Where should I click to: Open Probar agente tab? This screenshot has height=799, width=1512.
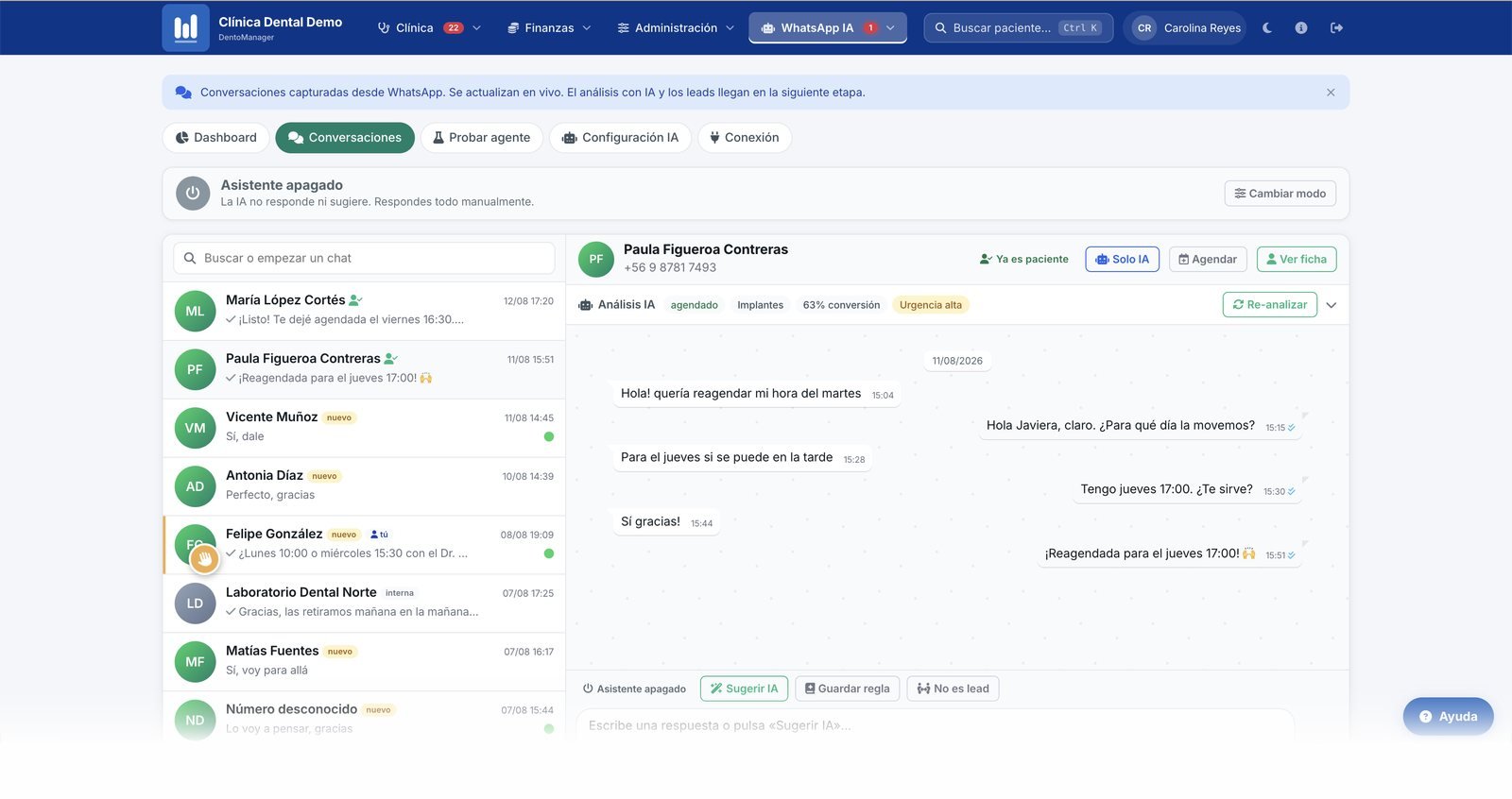point(482,138)
